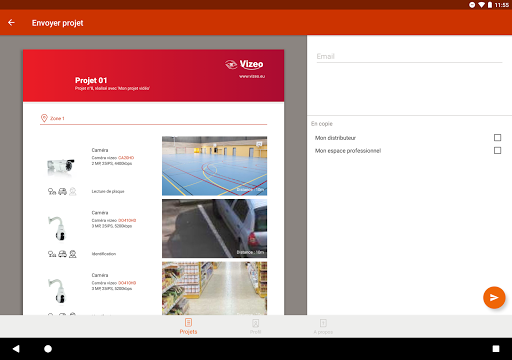The width and height of the screenshot is (512, 360).
Task: Select the parked car camera preview
Action: (x=214, y=228)
